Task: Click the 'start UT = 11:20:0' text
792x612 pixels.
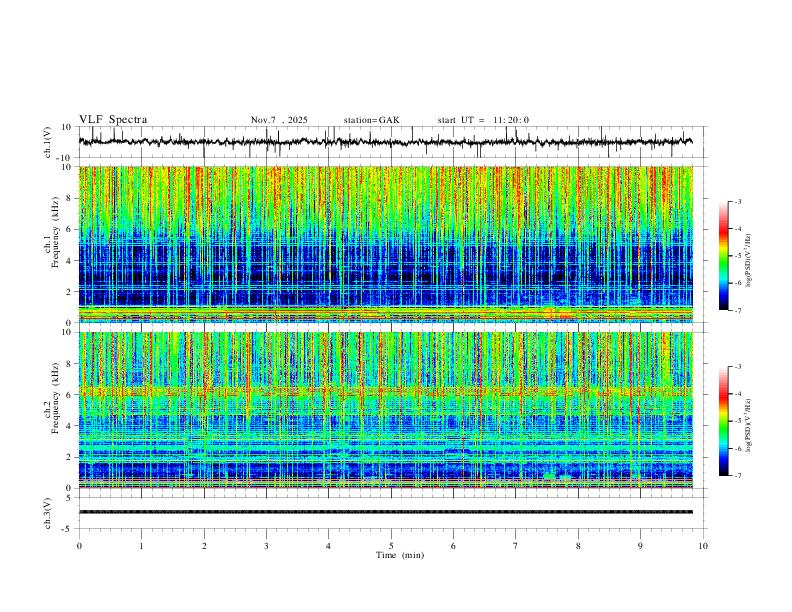Action: (483, 120)
